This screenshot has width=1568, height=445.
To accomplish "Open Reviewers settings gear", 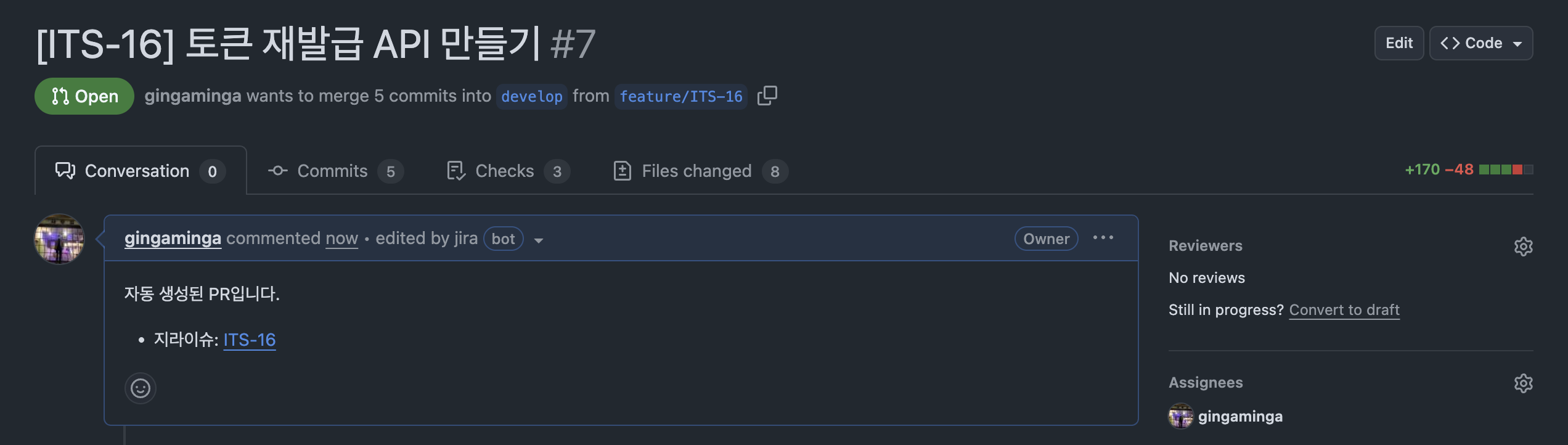I will 1523,246.
